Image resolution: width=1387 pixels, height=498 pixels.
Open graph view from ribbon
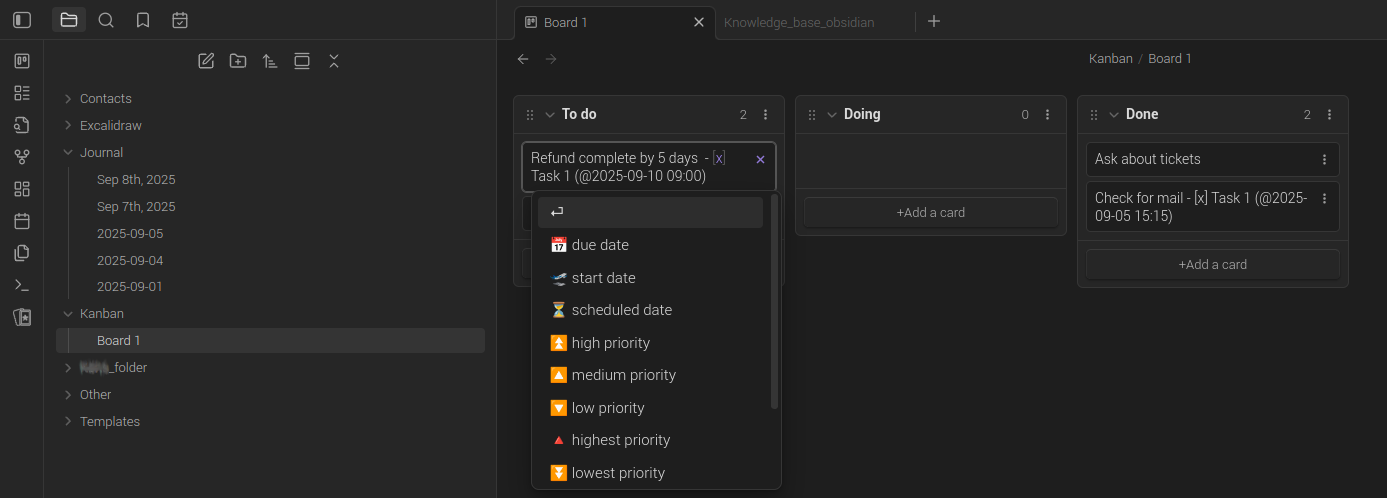tap(22, 157)
